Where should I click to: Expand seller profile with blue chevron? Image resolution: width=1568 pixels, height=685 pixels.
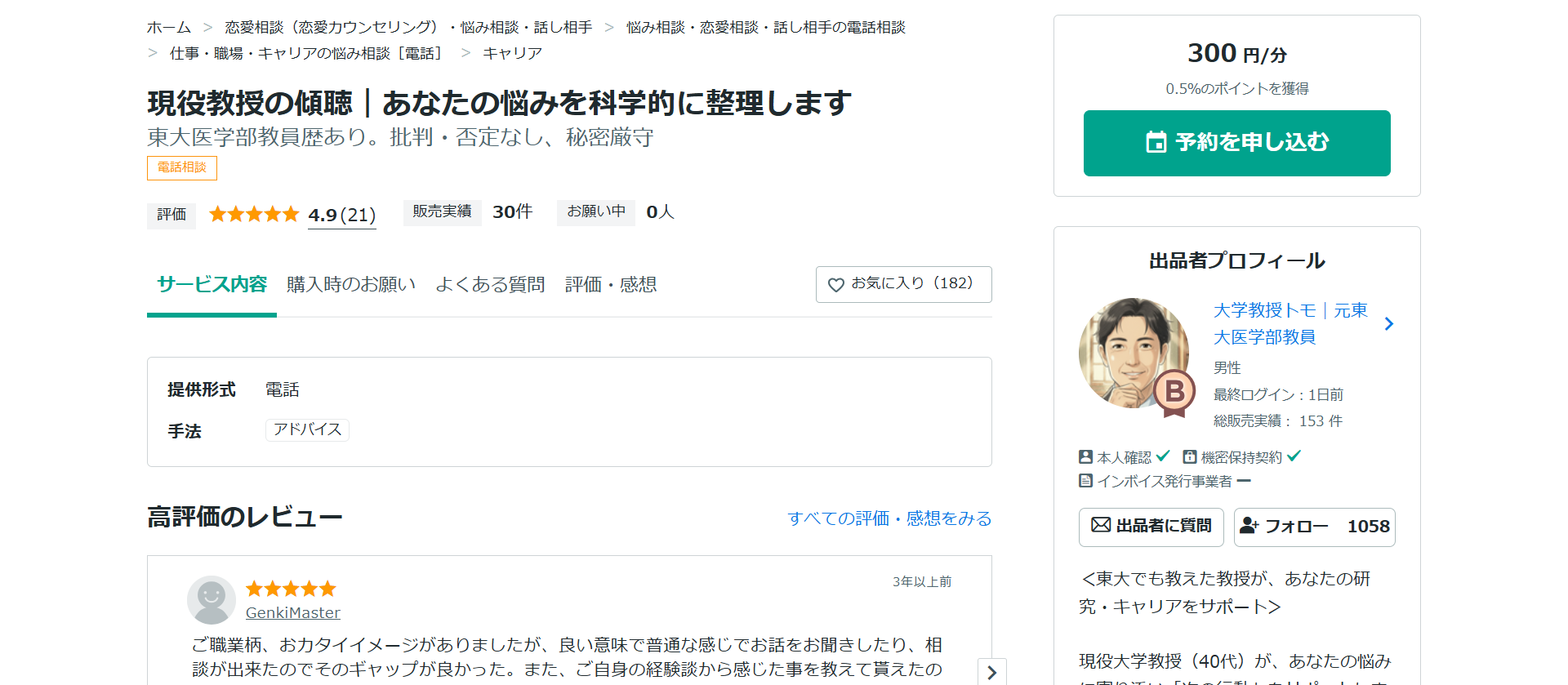tap(1388, 324)
